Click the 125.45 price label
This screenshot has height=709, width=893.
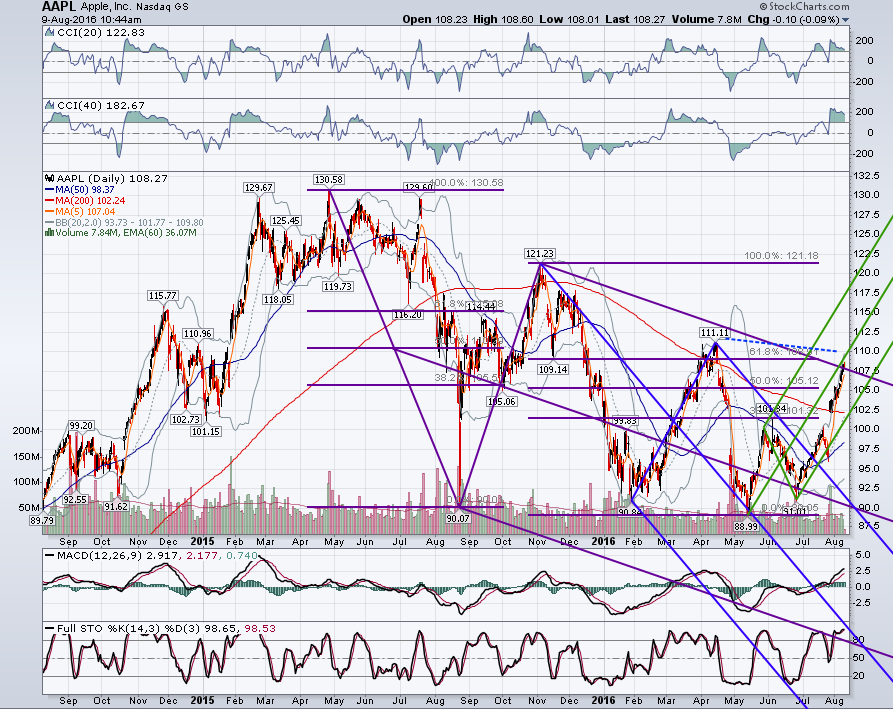(285, 220)
